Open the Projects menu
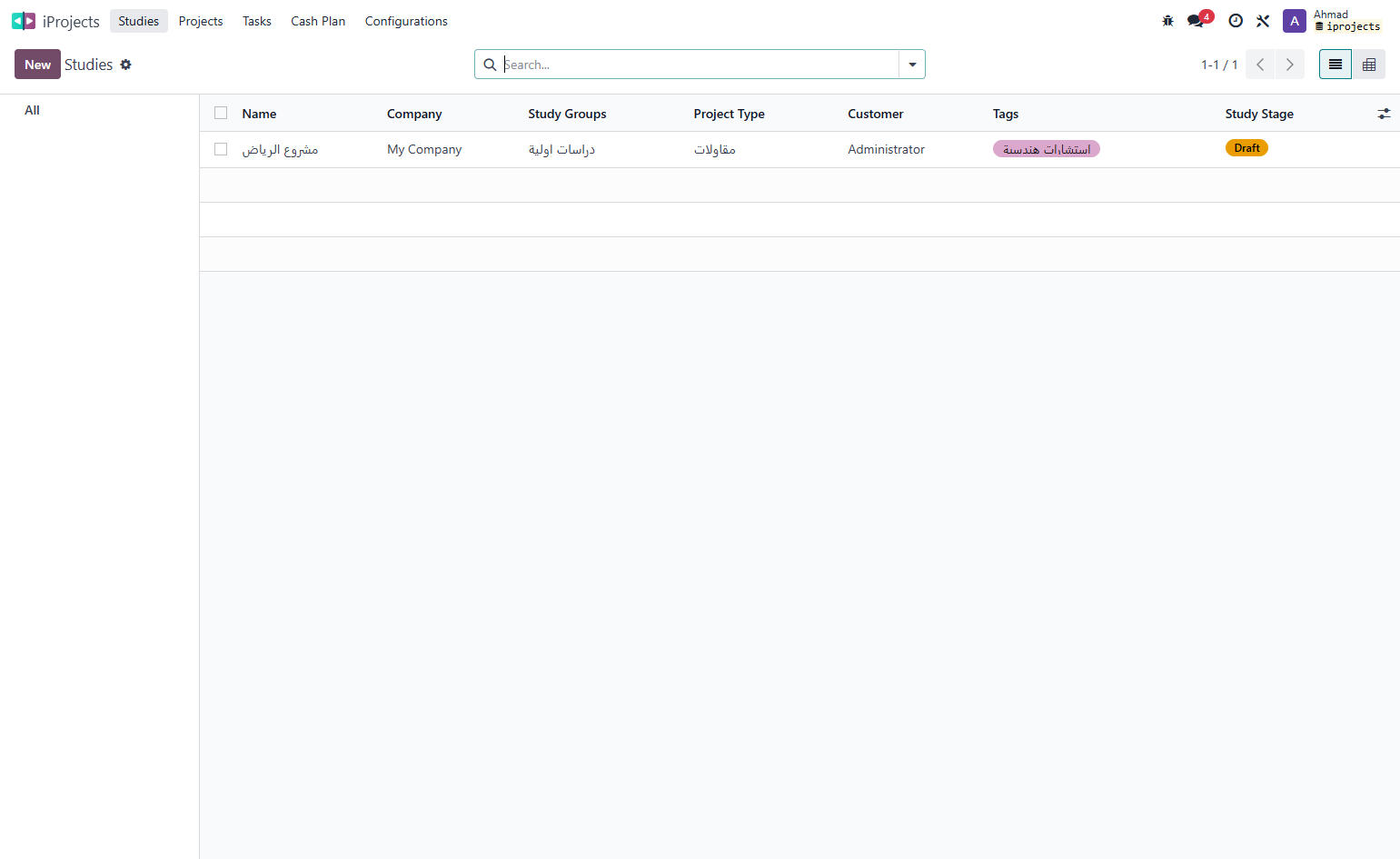The image size is (1400, 859). [201, 21]
